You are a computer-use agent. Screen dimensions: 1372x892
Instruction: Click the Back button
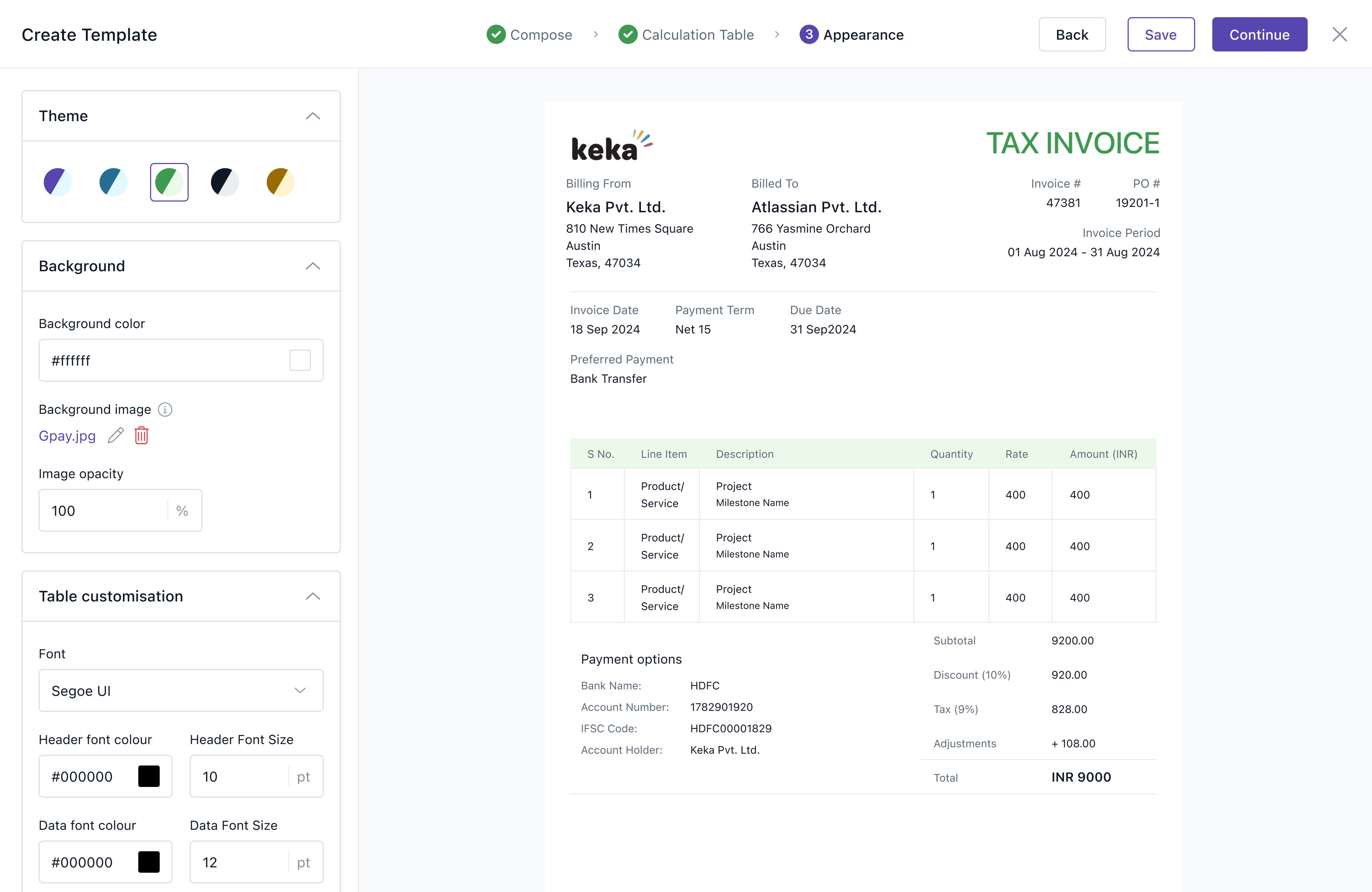point(1072,35)
